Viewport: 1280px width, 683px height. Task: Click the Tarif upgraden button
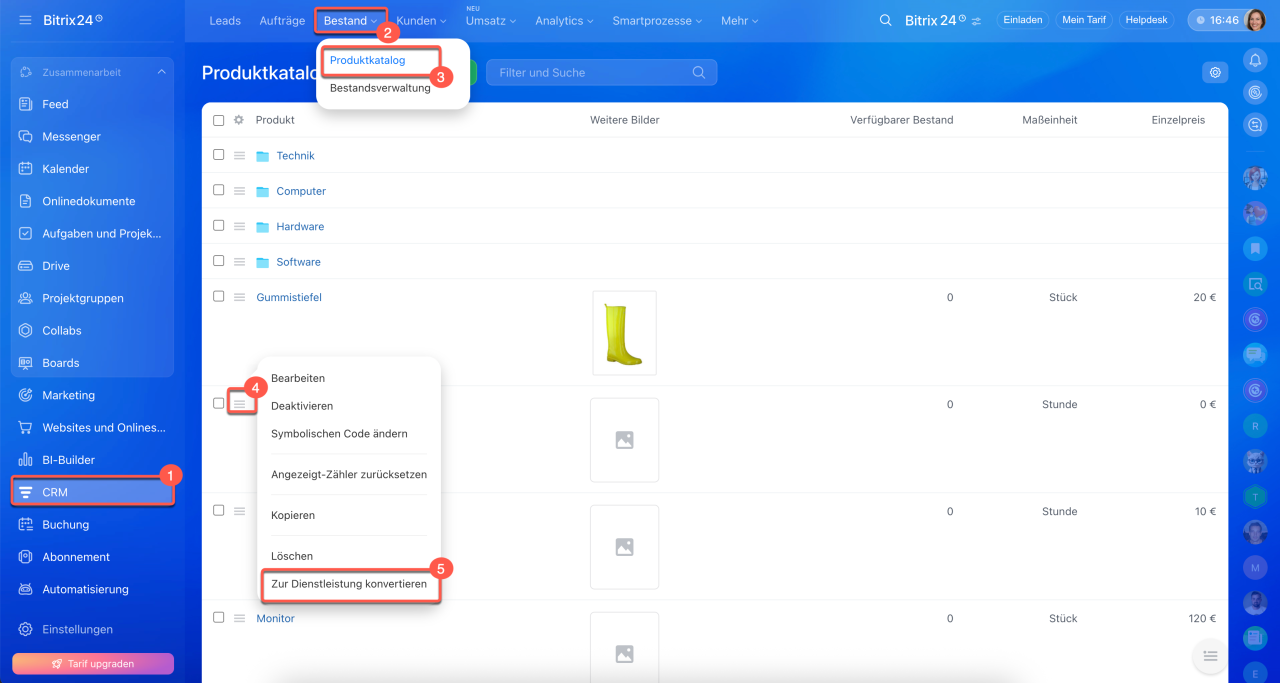click(x=93, y=664)
